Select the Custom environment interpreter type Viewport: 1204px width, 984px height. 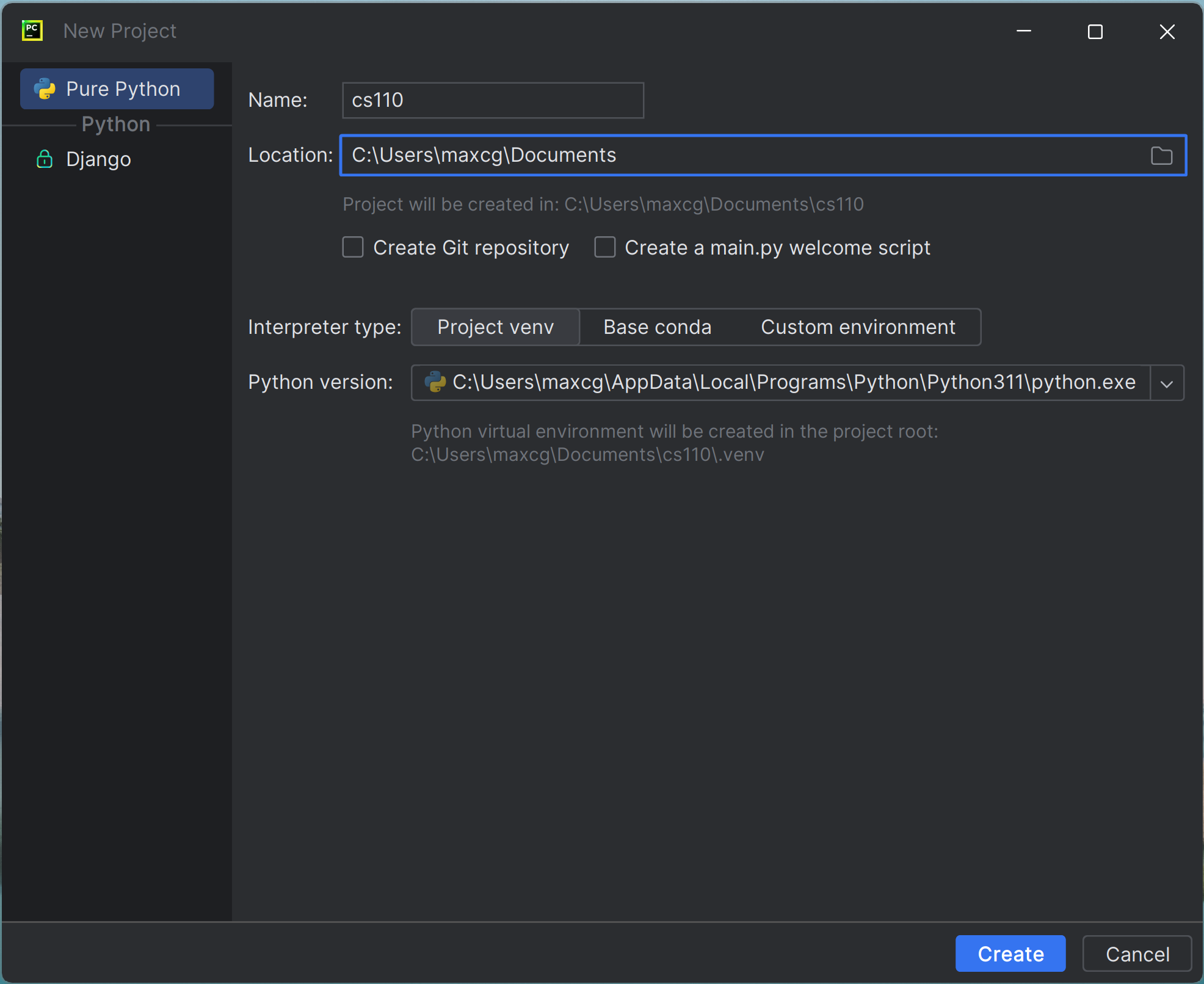click(858, 327)
